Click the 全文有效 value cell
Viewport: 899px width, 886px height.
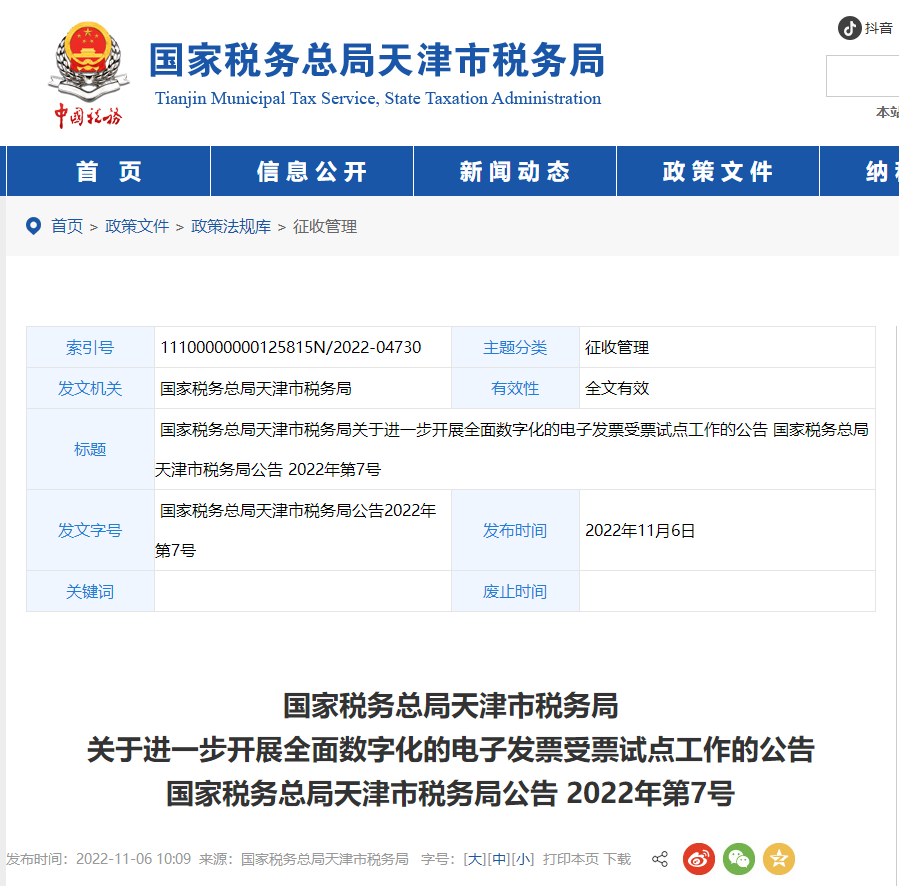pos(727,388)
